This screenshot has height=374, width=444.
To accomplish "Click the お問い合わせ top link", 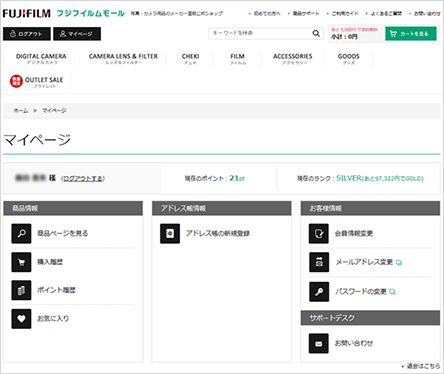I will click(427, 14).
